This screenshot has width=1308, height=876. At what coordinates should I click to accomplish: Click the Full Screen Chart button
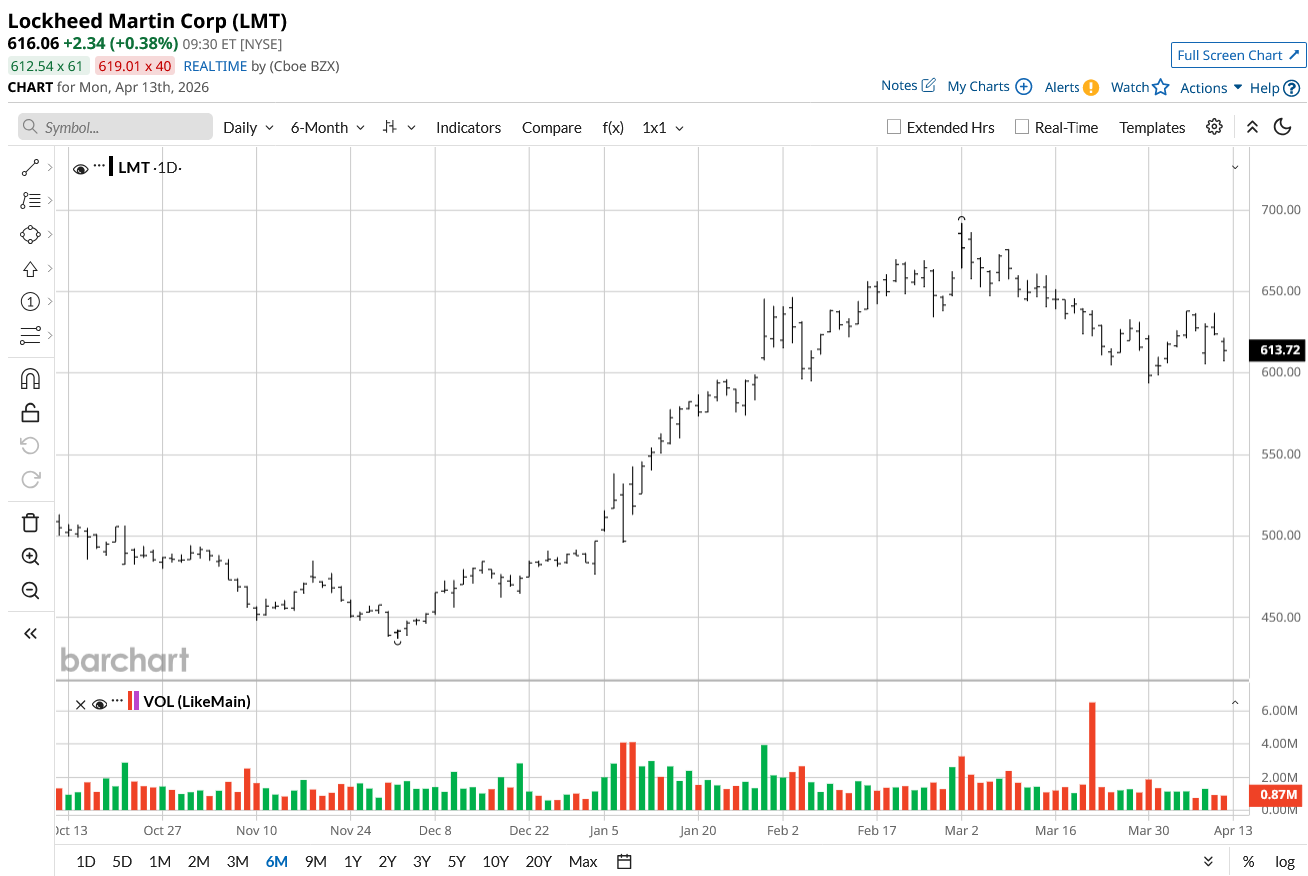coord(1238,55)
